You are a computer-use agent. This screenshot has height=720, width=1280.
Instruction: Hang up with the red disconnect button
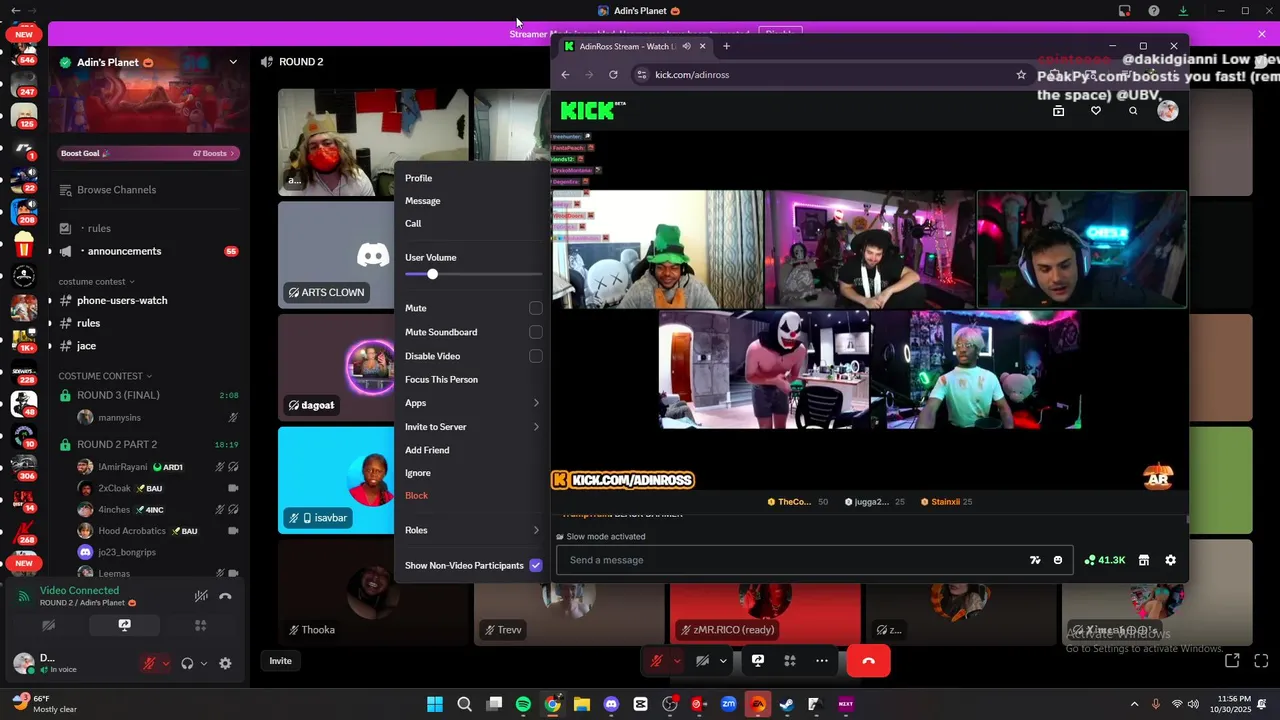pyautogui.click(x=868, y=661)
